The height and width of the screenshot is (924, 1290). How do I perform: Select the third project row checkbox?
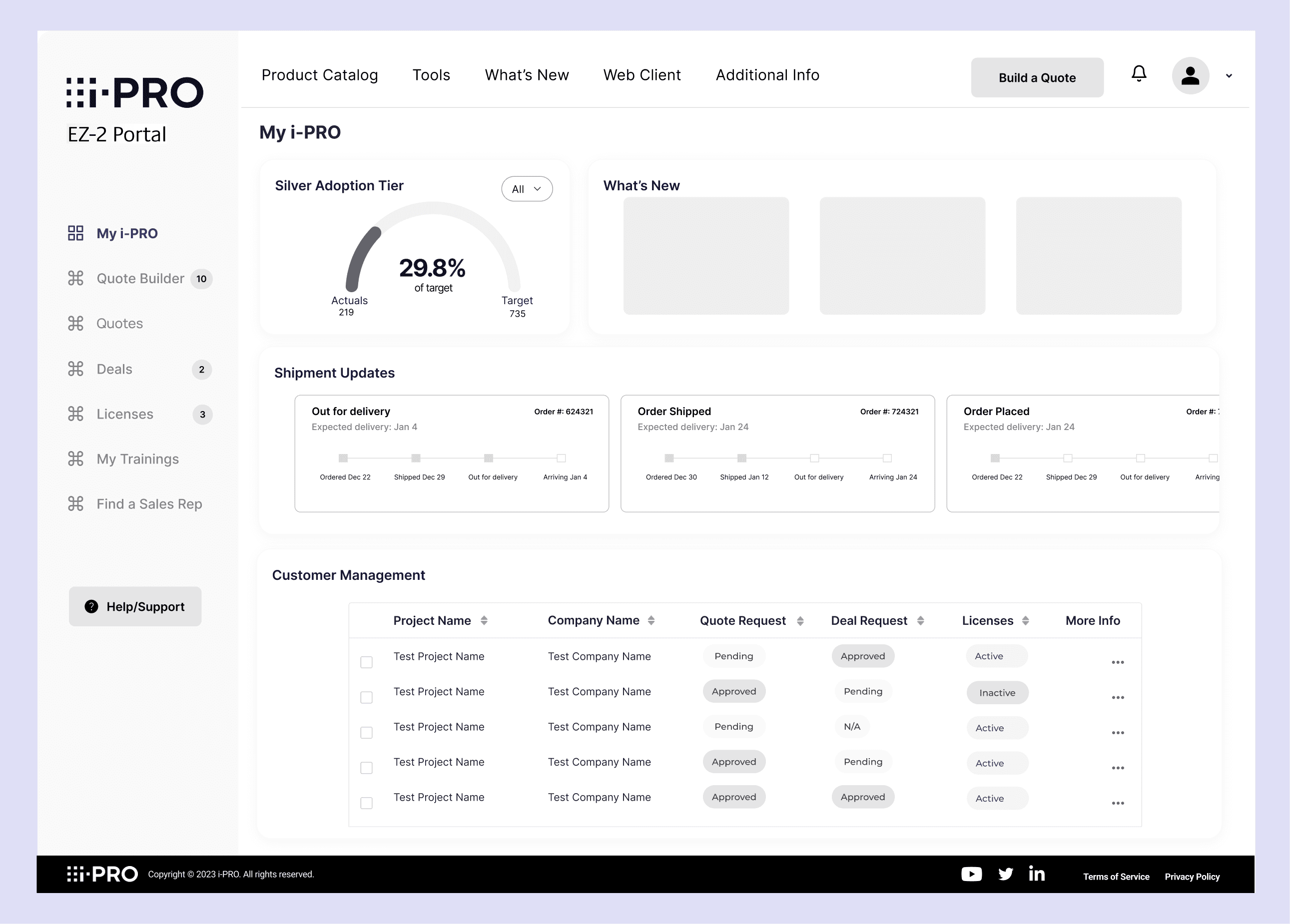366,733
